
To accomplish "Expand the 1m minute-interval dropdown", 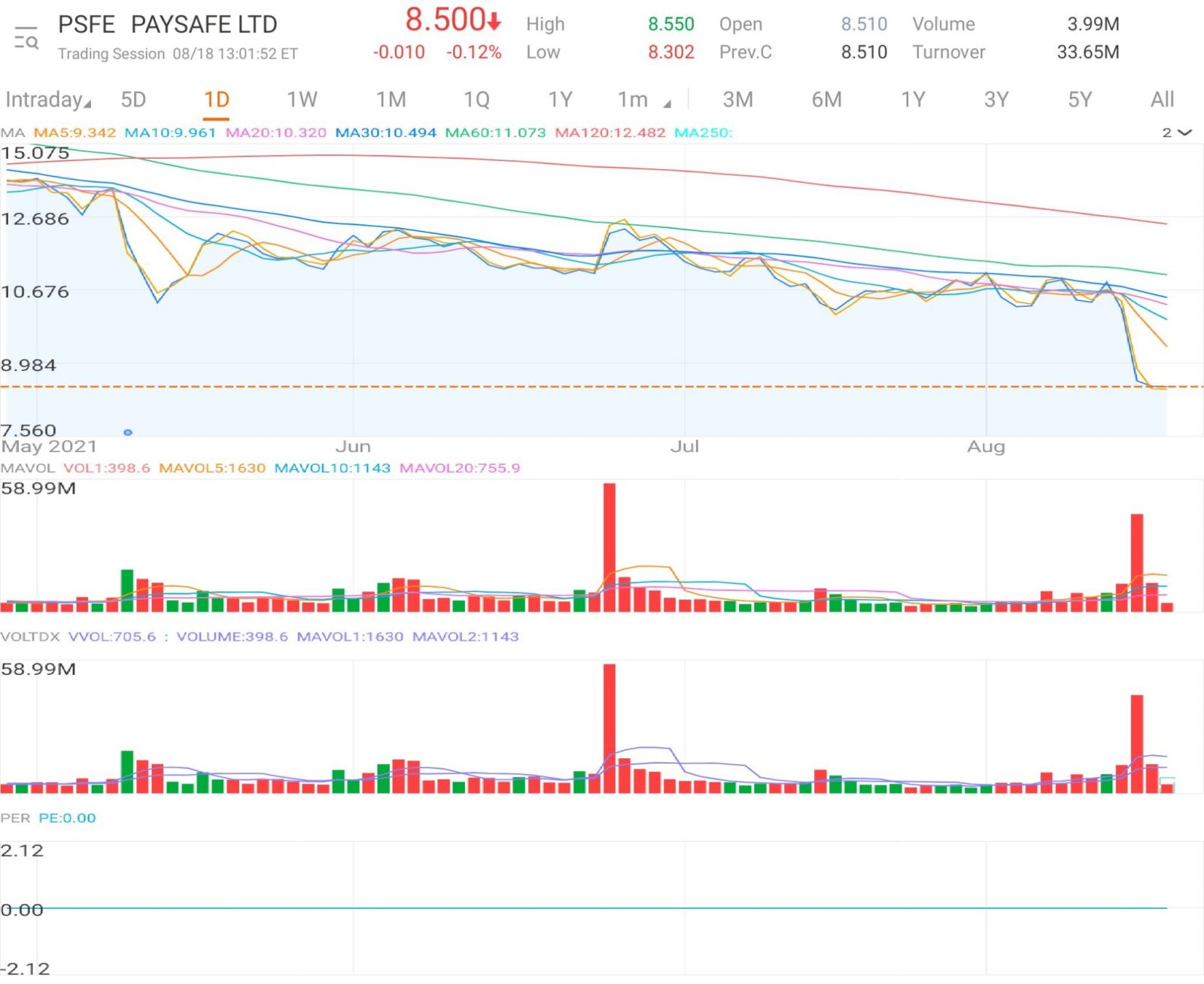I will coord(643,100).
